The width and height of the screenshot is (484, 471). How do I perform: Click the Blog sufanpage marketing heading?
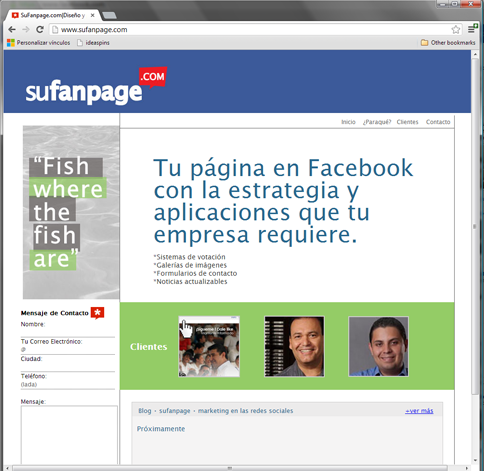click(x=216, y=411)
